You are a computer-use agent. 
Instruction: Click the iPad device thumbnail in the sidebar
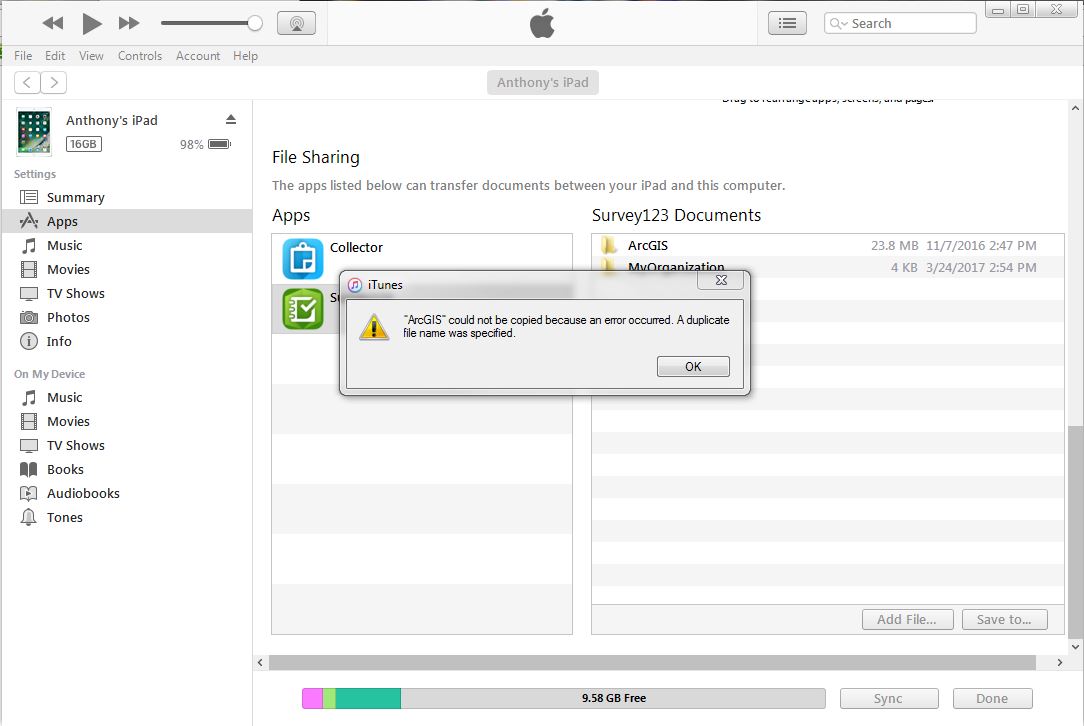tap(34, 131)
